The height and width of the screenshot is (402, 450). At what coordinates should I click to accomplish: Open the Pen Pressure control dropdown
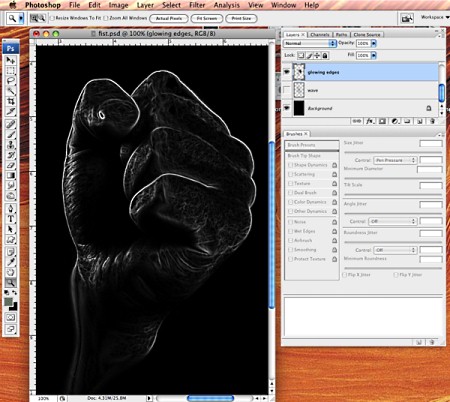395,160
